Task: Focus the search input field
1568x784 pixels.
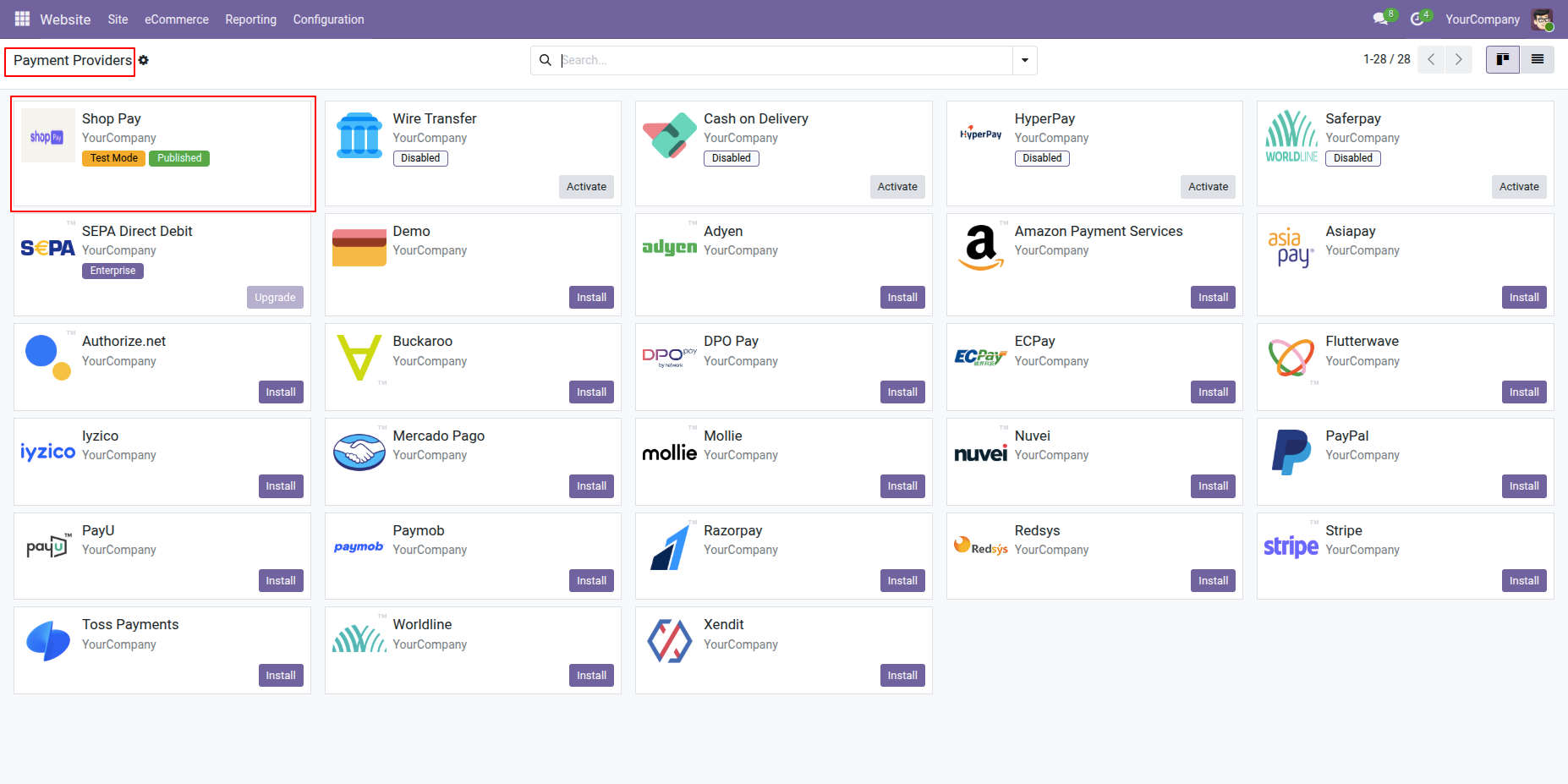Action: tap(785, 60)
